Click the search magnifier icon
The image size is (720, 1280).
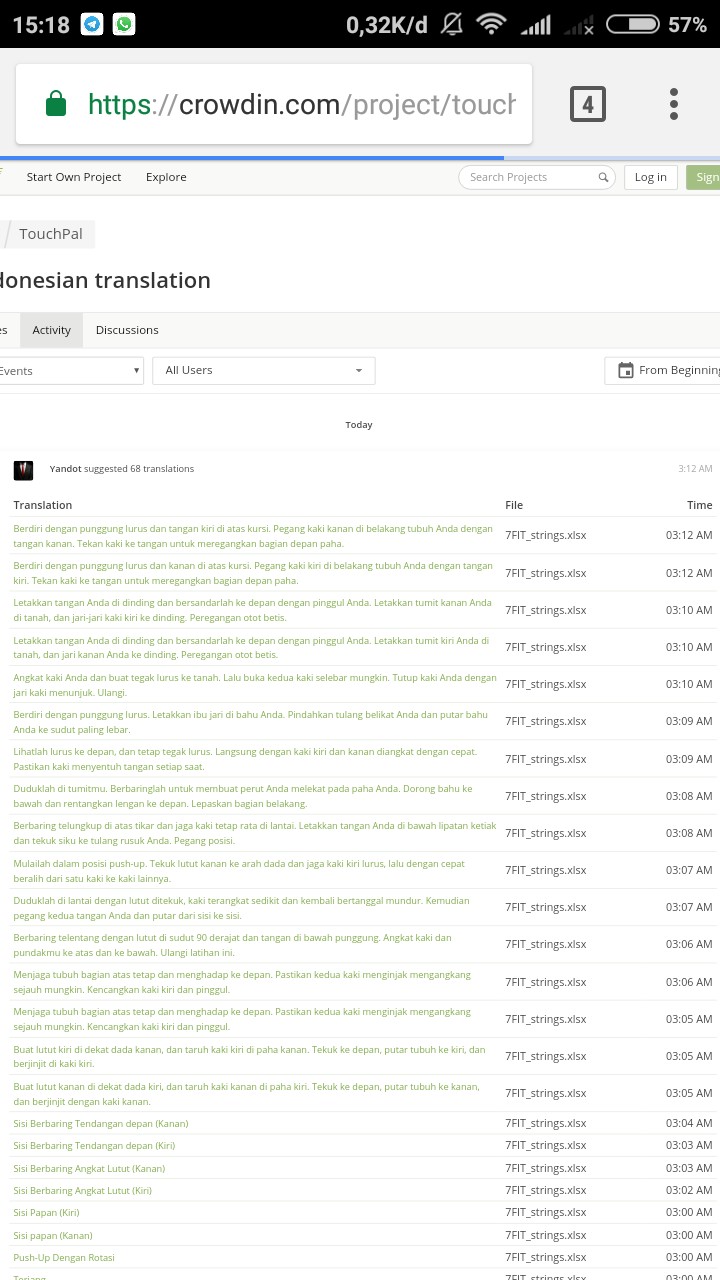coord(603,177)
